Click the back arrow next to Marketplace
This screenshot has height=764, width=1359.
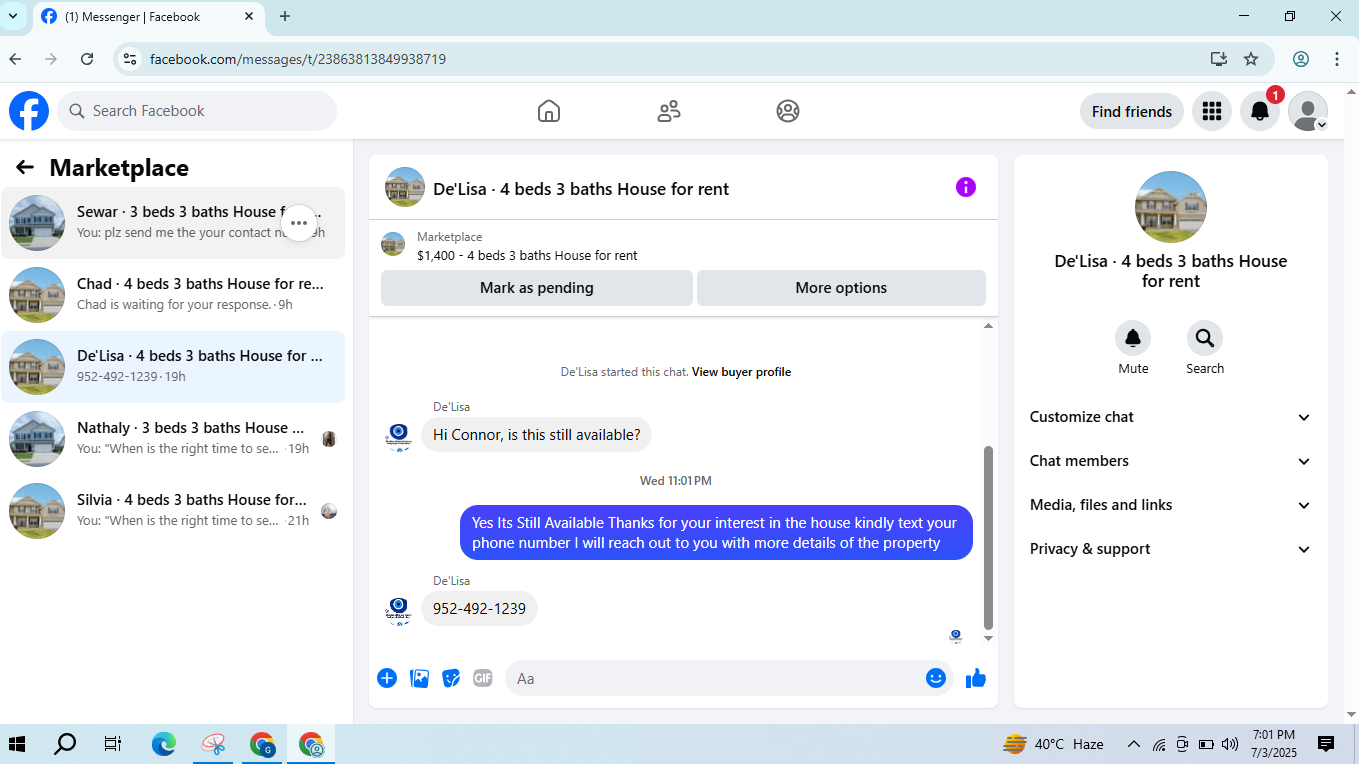click(25, 167)
